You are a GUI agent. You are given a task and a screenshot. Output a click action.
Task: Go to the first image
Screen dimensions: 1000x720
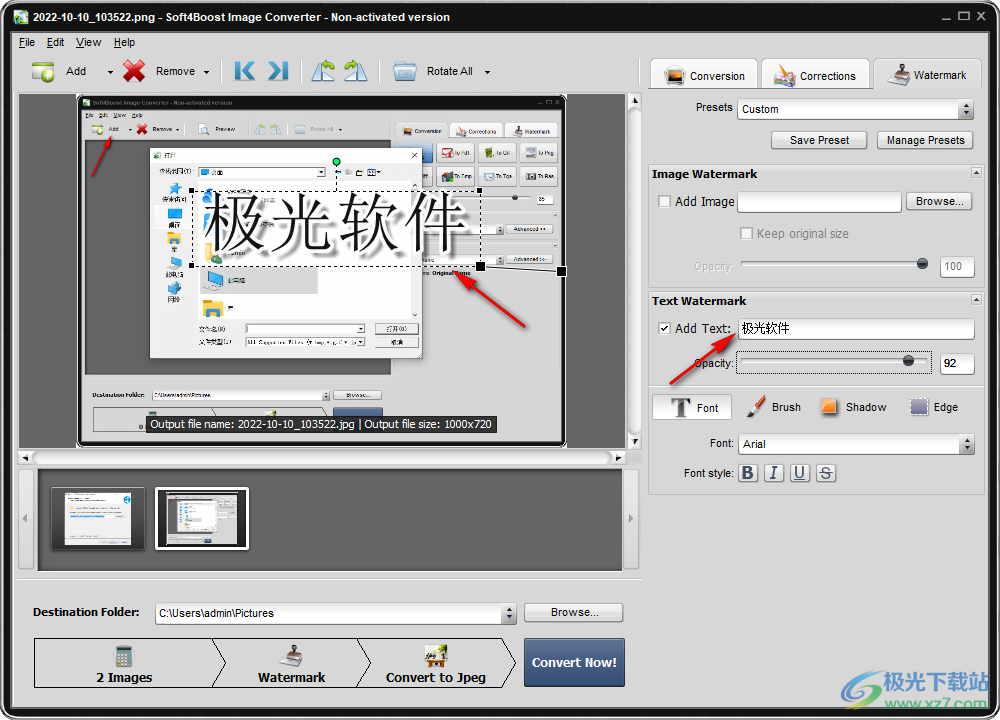point(245,71)
